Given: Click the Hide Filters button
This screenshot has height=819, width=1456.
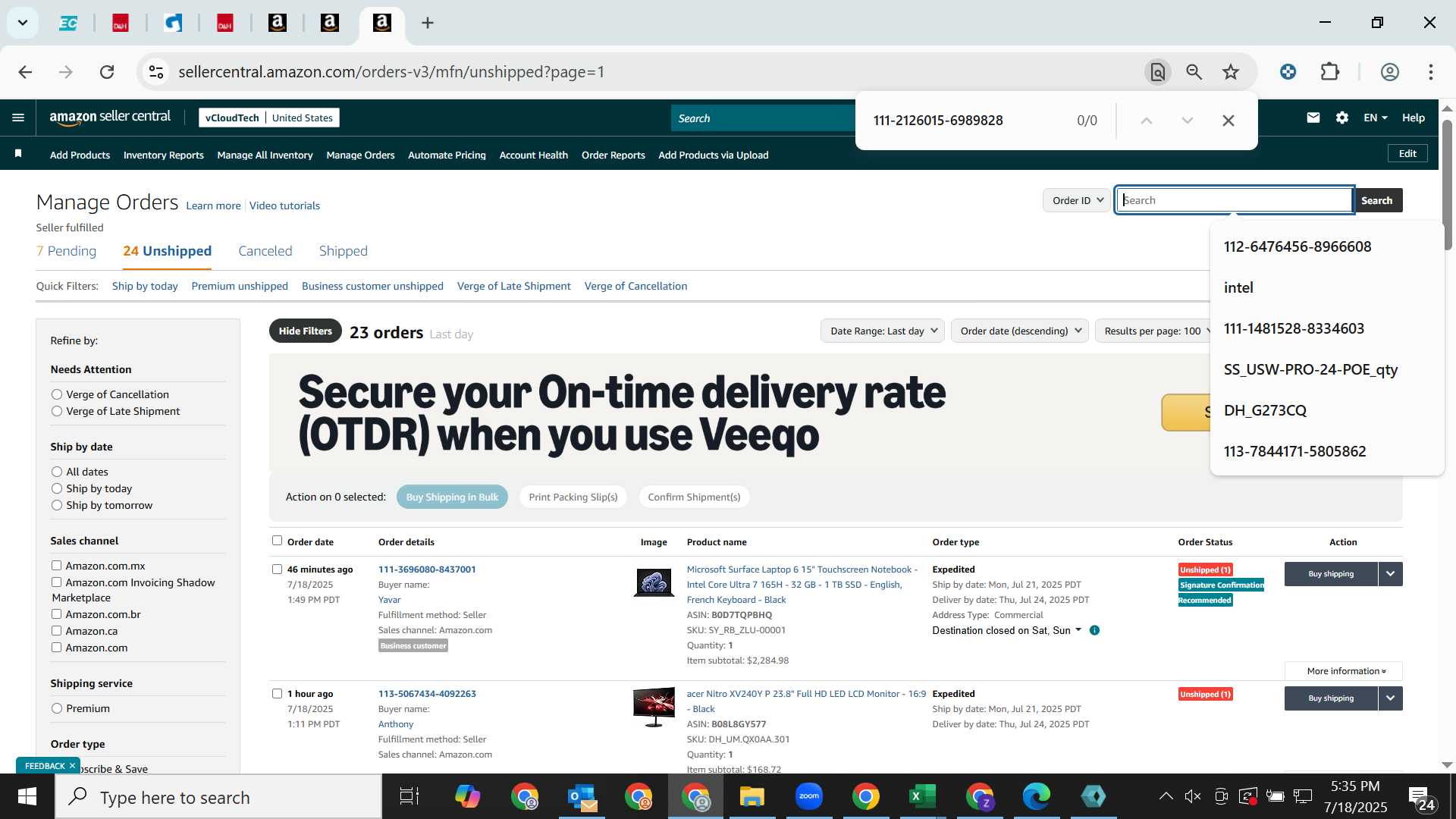Looking at the screenshot, I should (306, 331).
